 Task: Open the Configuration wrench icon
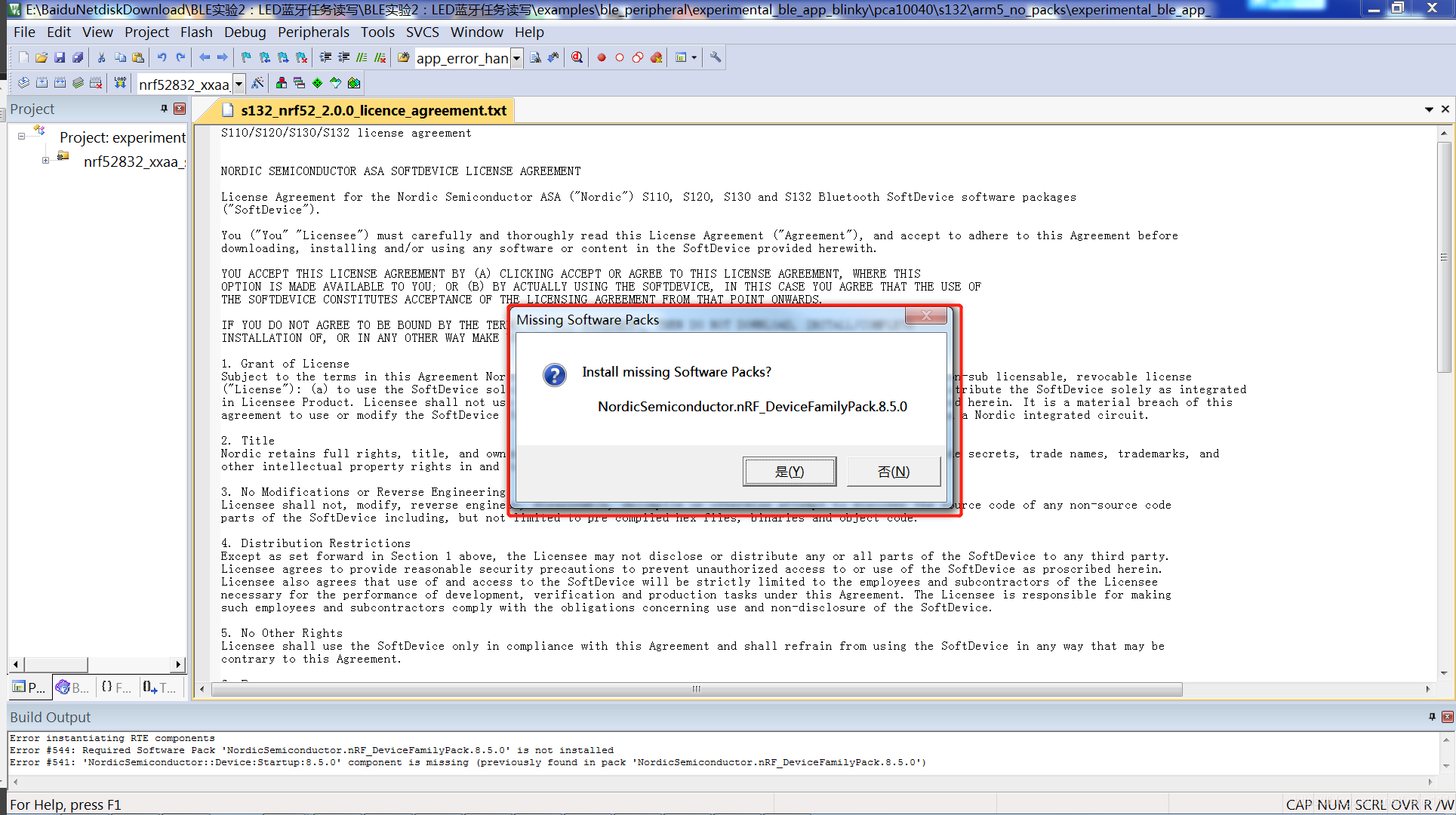coord(716,57)
